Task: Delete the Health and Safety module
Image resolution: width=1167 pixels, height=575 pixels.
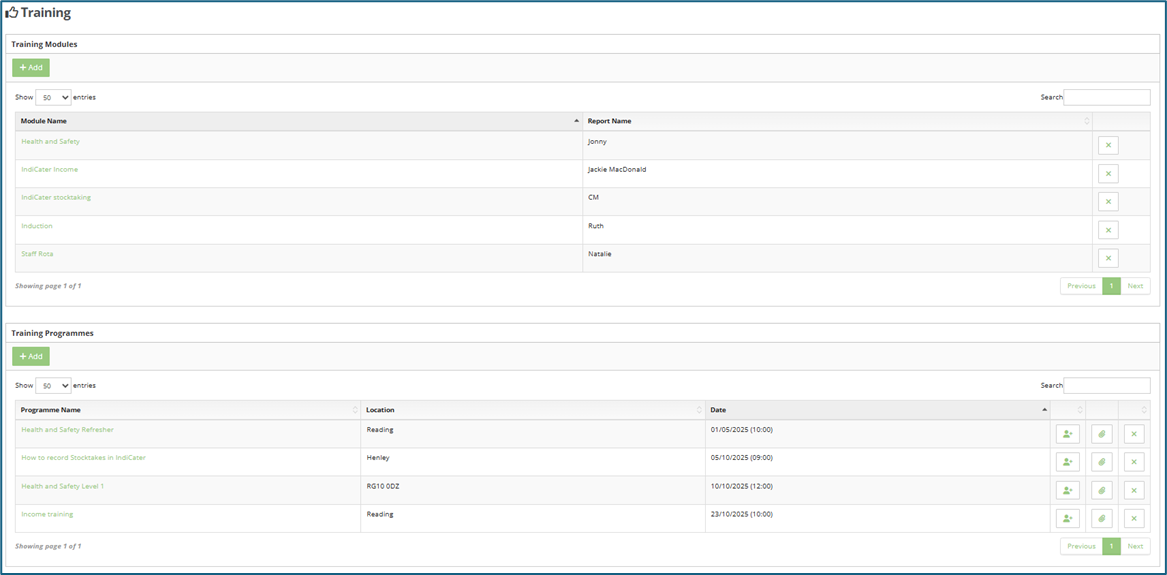Action: coord(1108,145)
